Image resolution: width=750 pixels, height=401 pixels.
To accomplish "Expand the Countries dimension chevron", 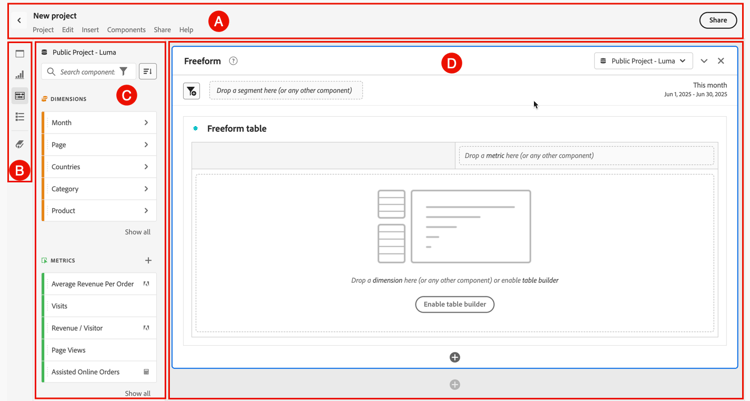I will pos(146,167).
